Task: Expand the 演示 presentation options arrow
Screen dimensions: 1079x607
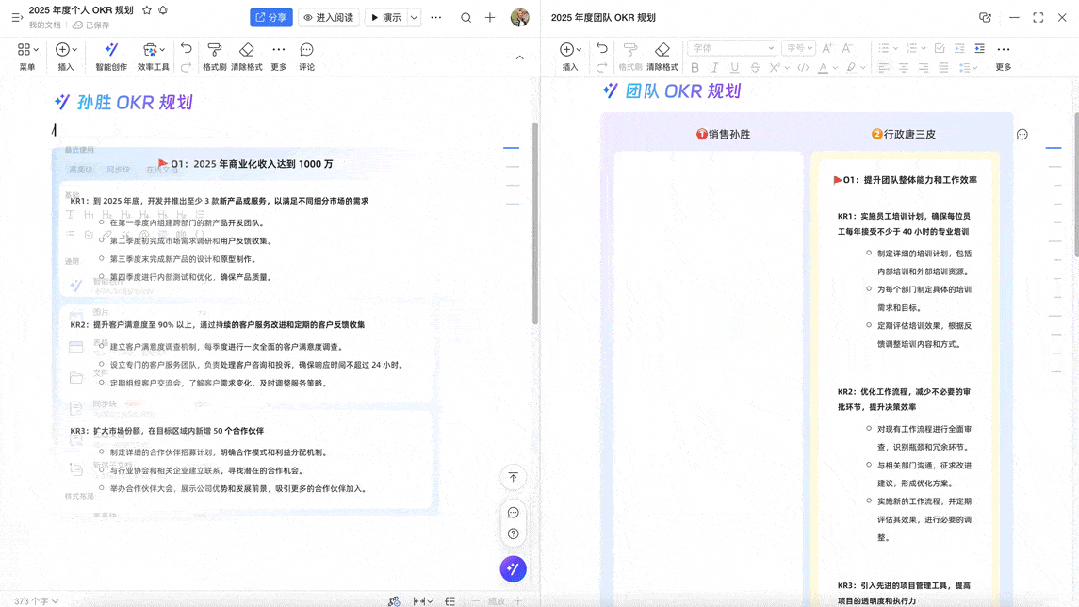Action: point(414,17)
